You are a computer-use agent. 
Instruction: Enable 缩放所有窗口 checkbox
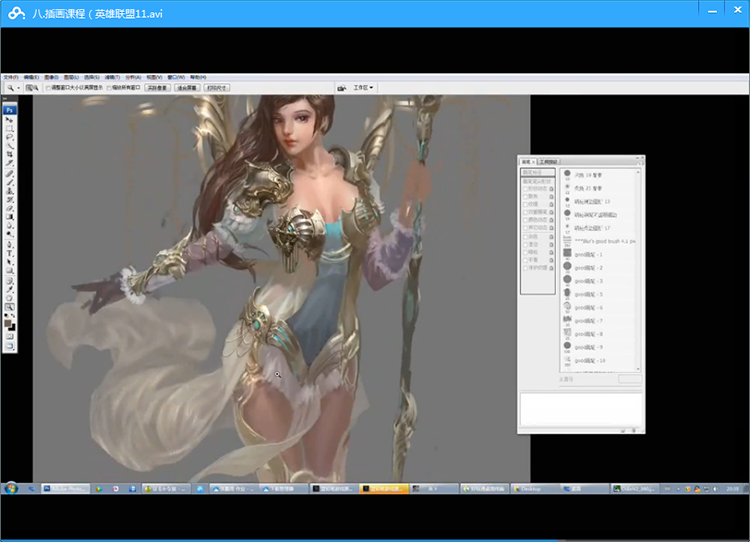(x=109, y=88)
